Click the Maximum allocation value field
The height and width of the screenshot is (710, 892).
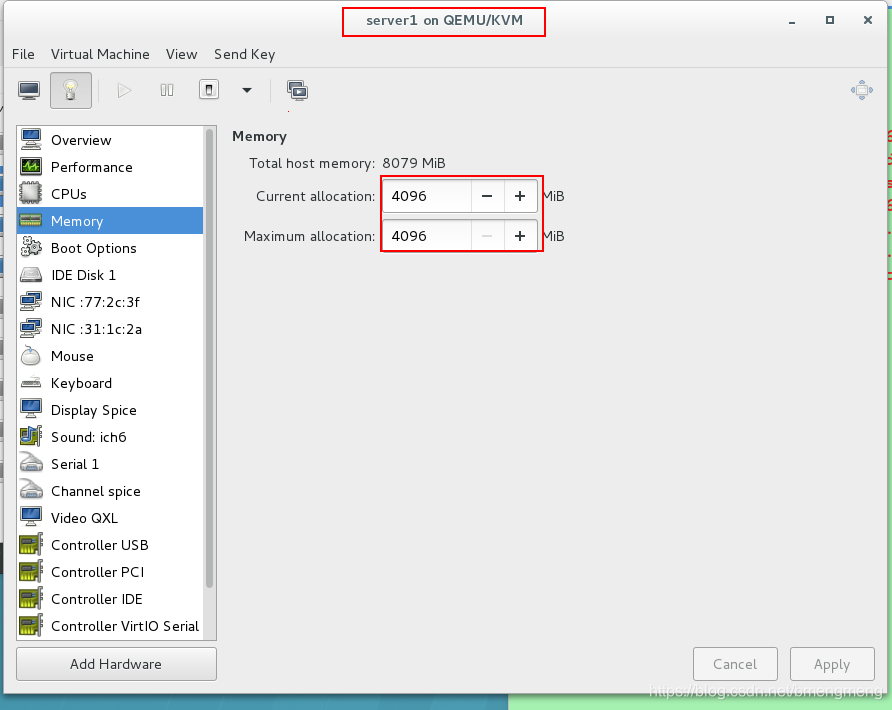pos(427,236)
